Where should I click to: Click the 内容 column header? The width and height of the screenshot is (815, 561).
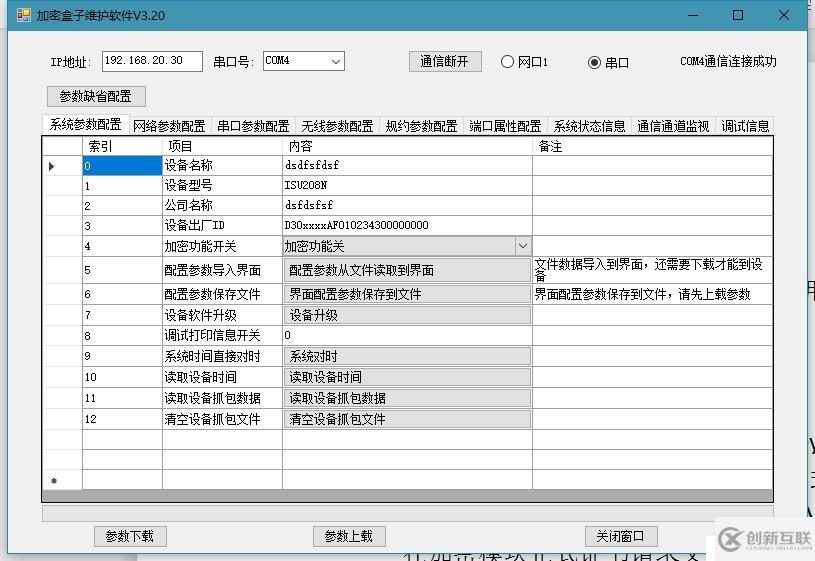click(x=407, y=147)
